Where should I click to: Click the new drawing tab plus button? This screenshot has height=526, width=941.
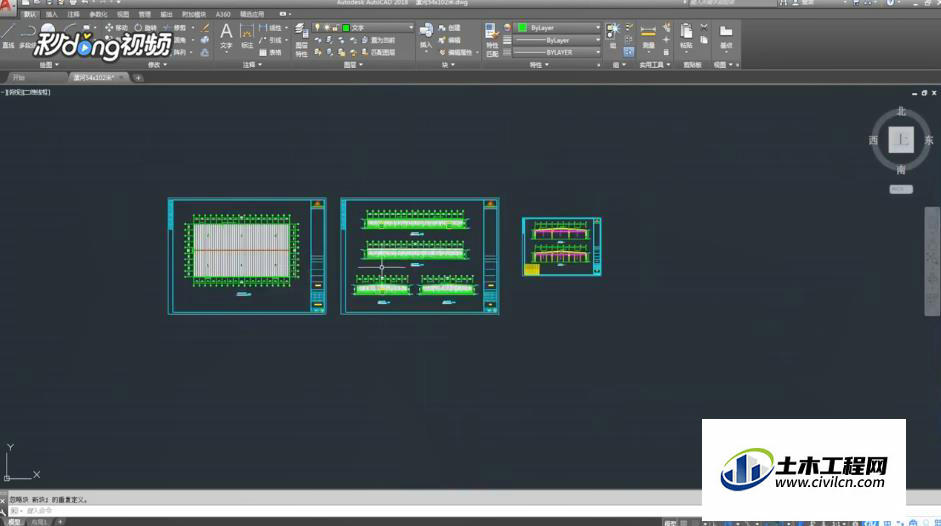click(138, 77)
